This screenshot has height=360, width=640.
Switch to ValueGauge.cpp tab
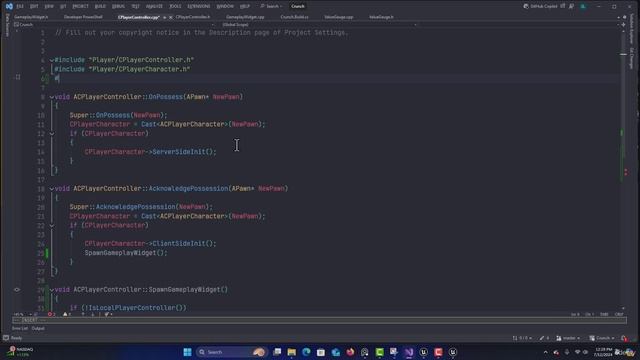coord(339,17)
